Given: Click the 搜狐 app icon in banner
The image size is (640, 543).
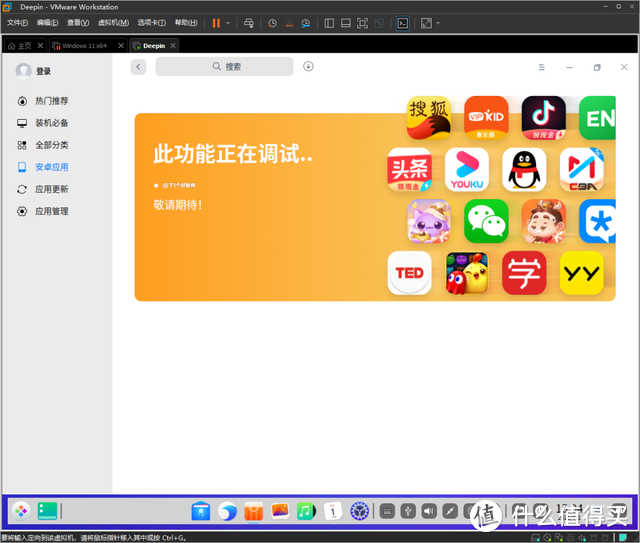Looking at the screenshot, I should coord(429,118).
